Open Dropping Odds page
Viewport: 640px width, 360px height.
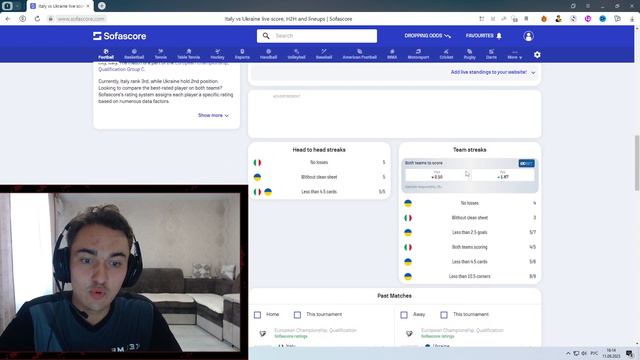pyautogui.click(x=427, y=36)
